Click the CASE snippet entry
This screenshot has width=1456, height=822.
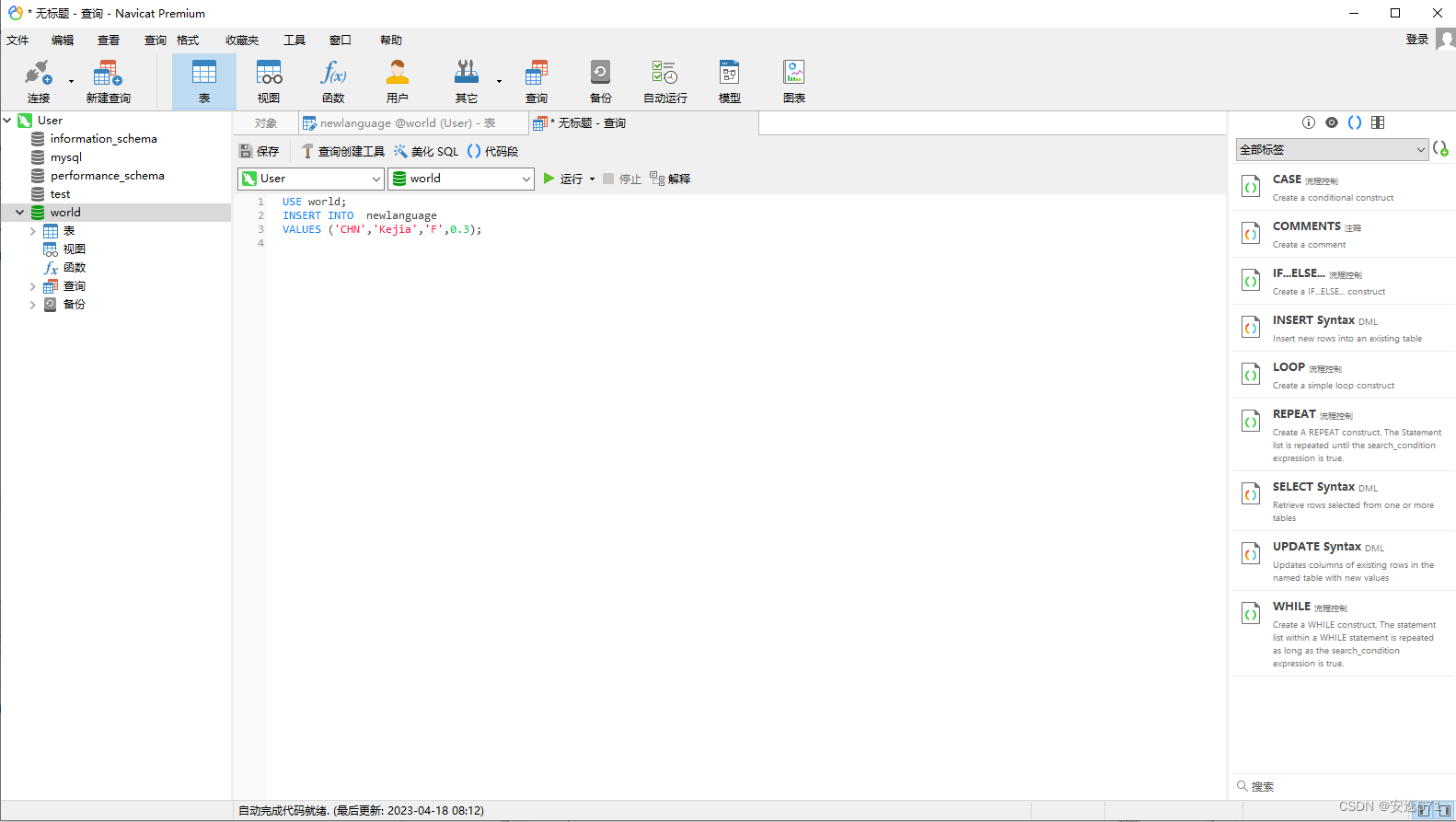pyautogui.click(x=1343, y=188)
